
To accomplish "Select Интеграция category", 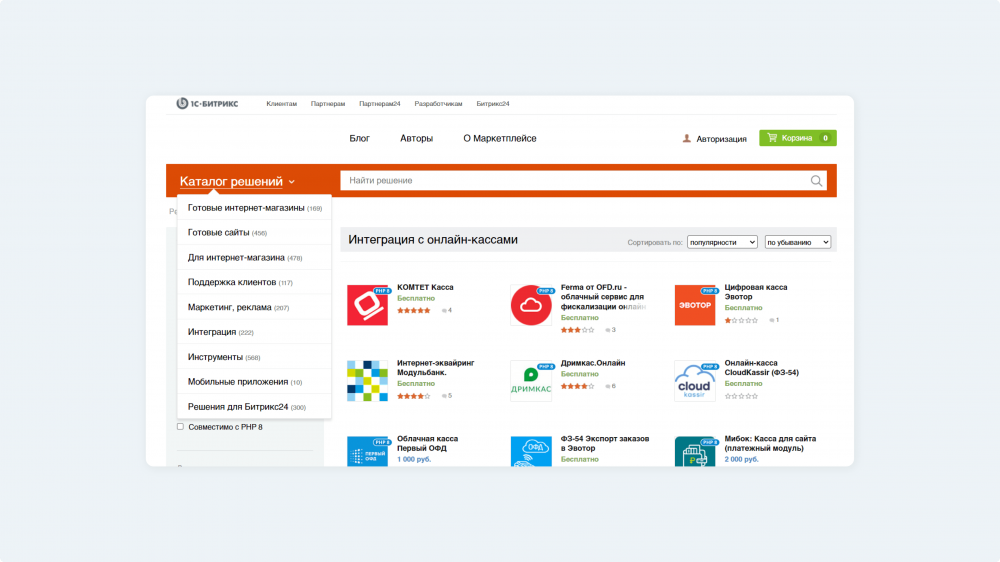I will pos(254,332).
